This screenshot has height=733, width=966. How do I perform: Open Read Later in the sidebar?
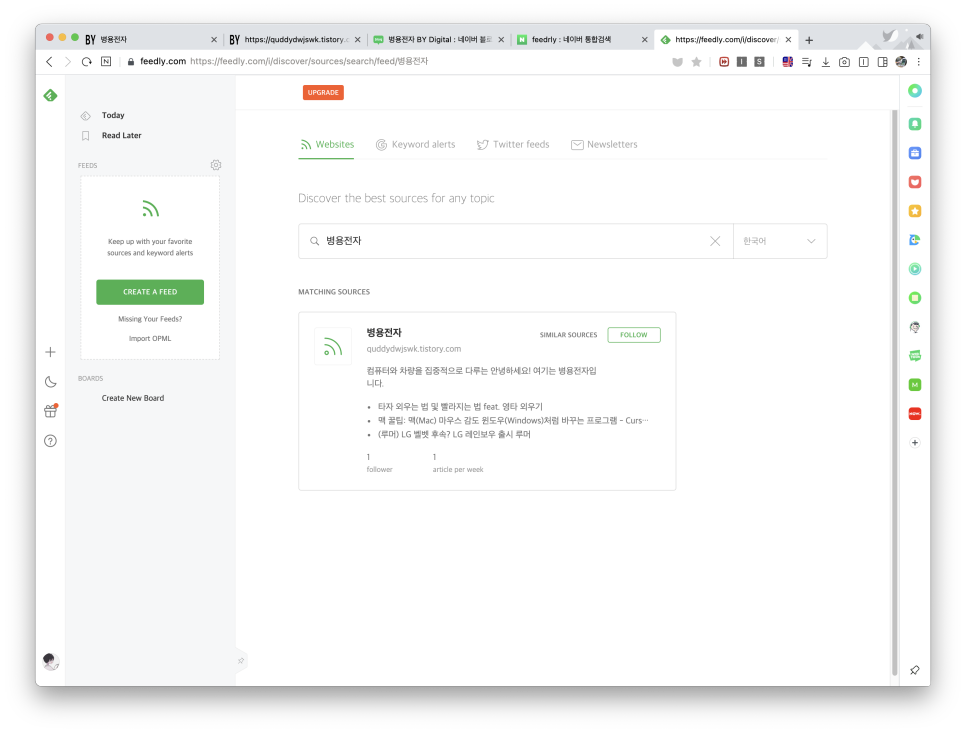(121, 136)
